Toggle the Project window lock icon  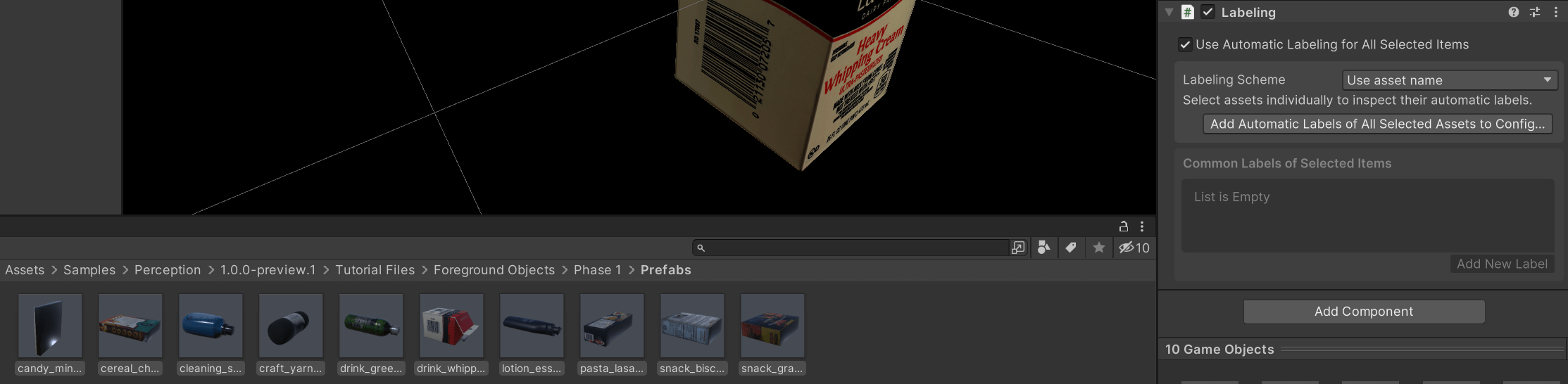tap(1124, 226)
